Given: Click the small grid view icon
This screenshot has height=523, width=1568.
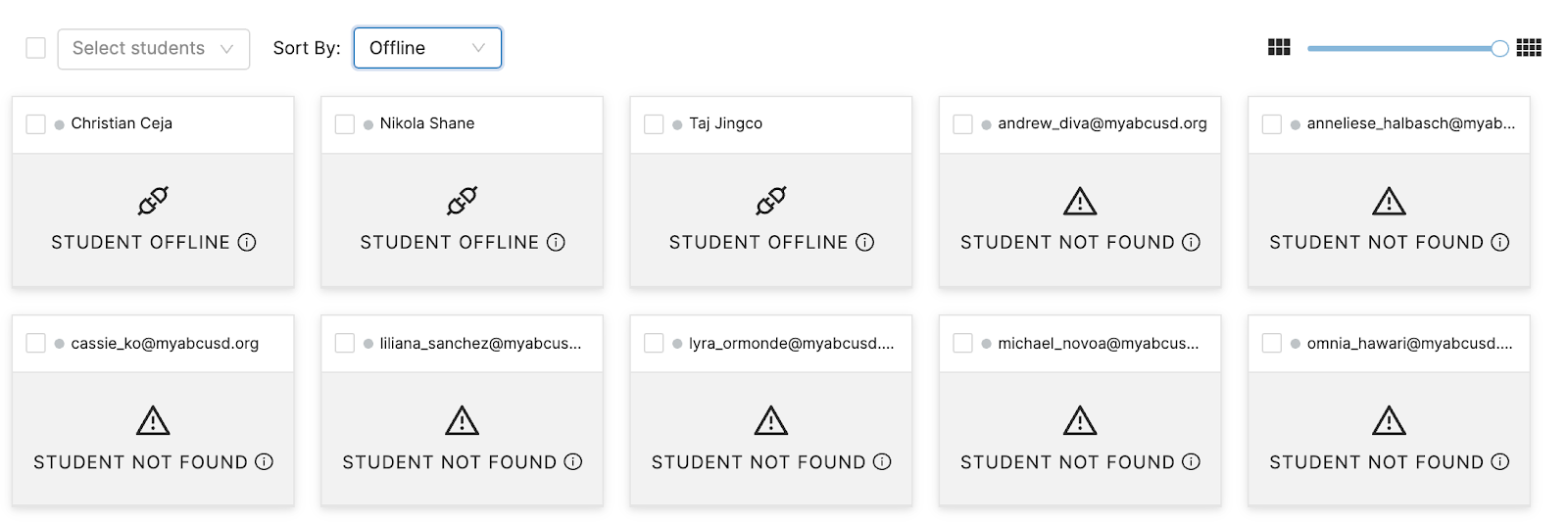Looking at the screenshot, I should (x=1529, y=47).
